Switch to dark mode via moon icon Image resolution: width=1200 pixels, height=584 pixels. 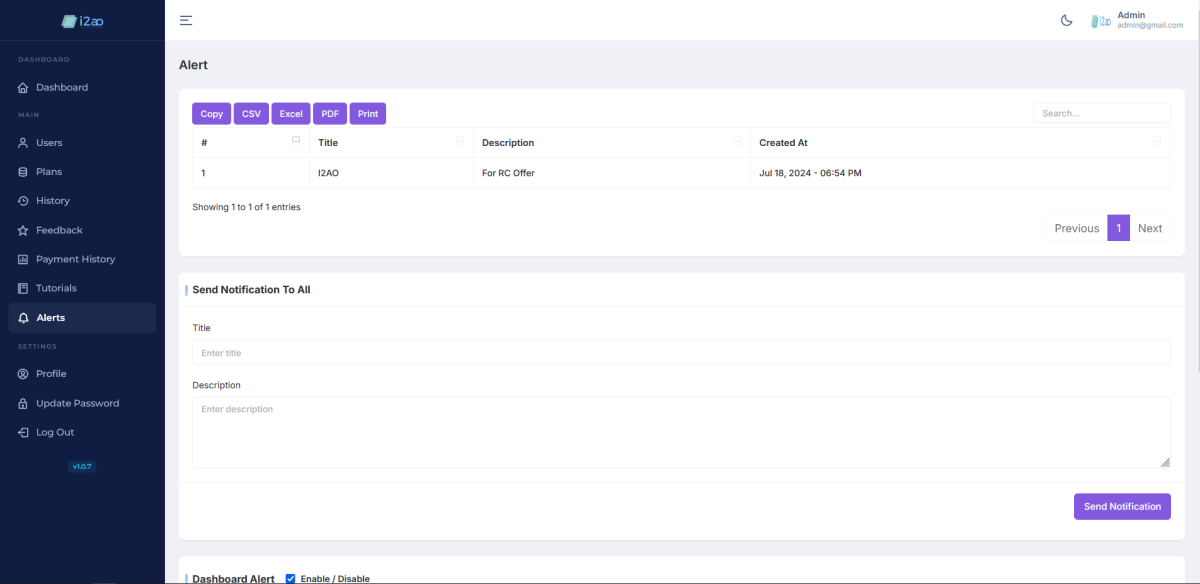click(1067, 20)
